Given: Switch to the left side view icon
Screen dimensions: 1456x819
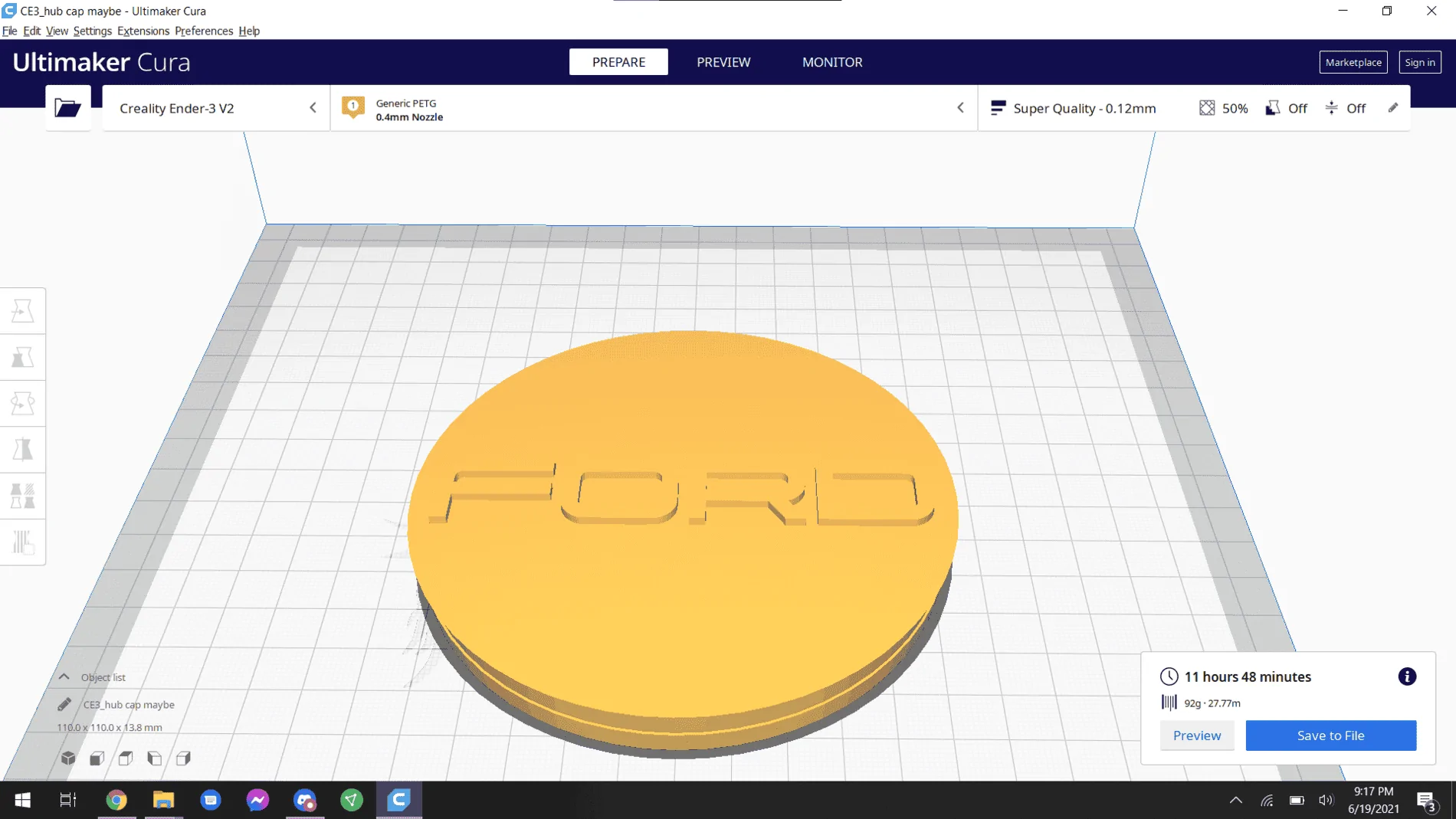Looking at the screenshot, I should tap(154, 758).
